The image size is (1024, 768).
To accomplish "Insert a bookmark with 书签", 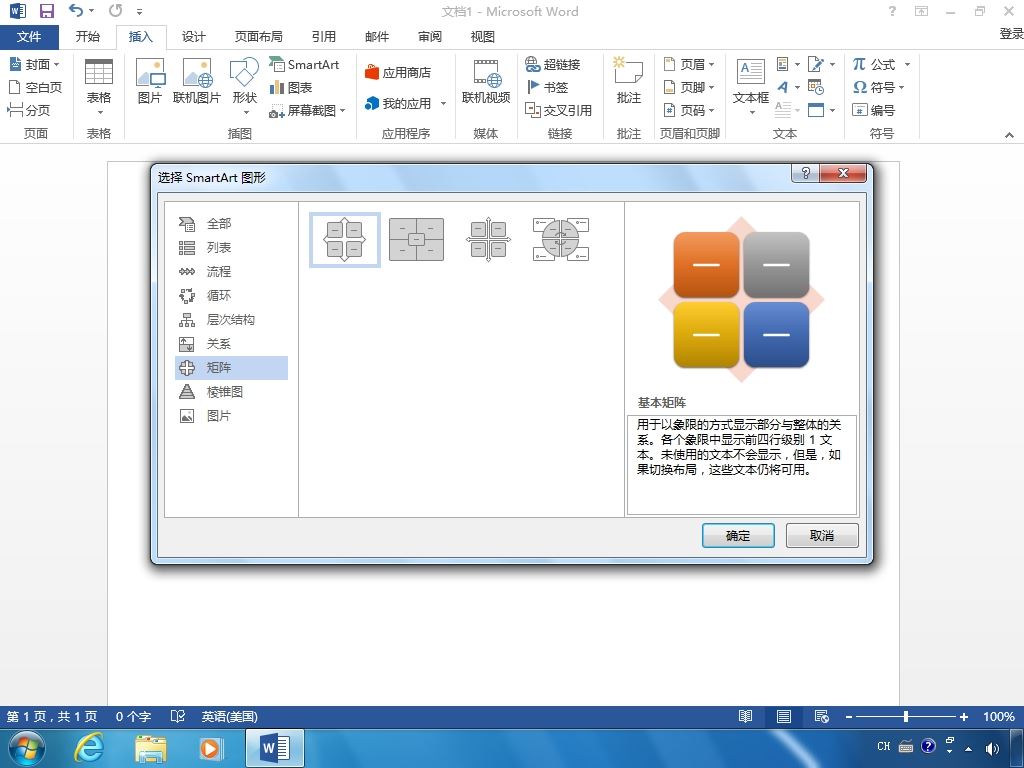I will (547, 87).
